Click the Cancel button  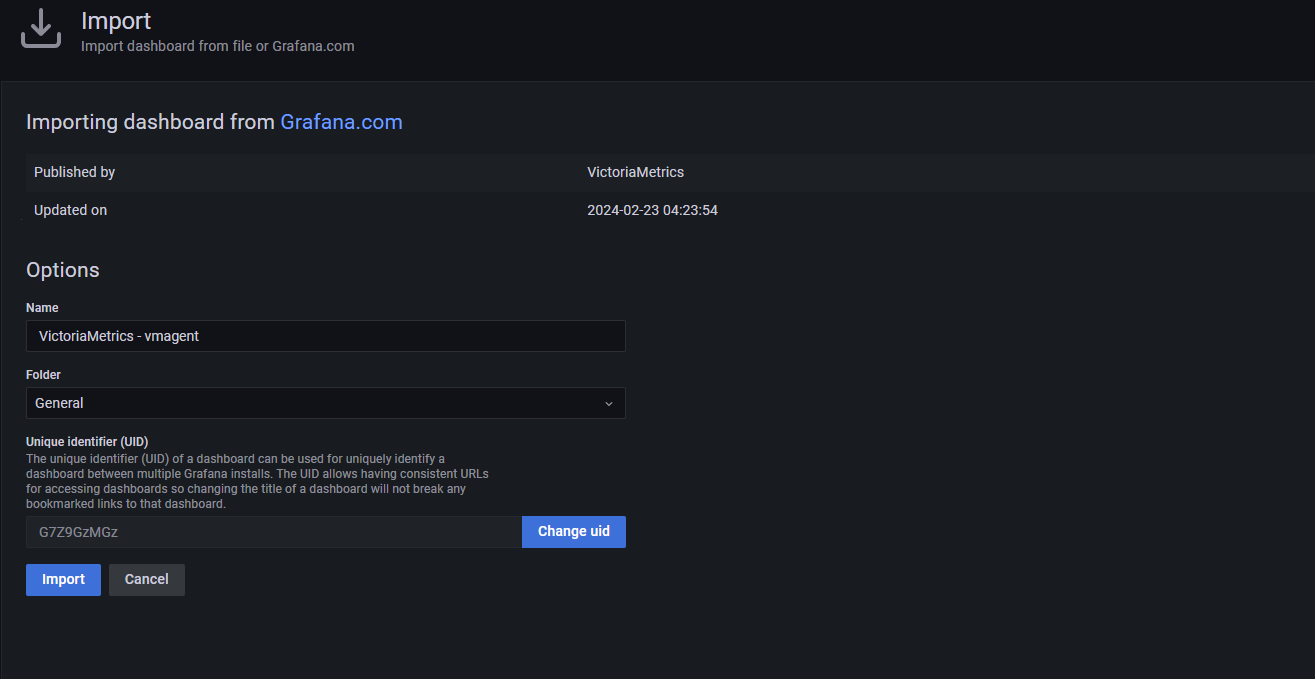[147, 580]
